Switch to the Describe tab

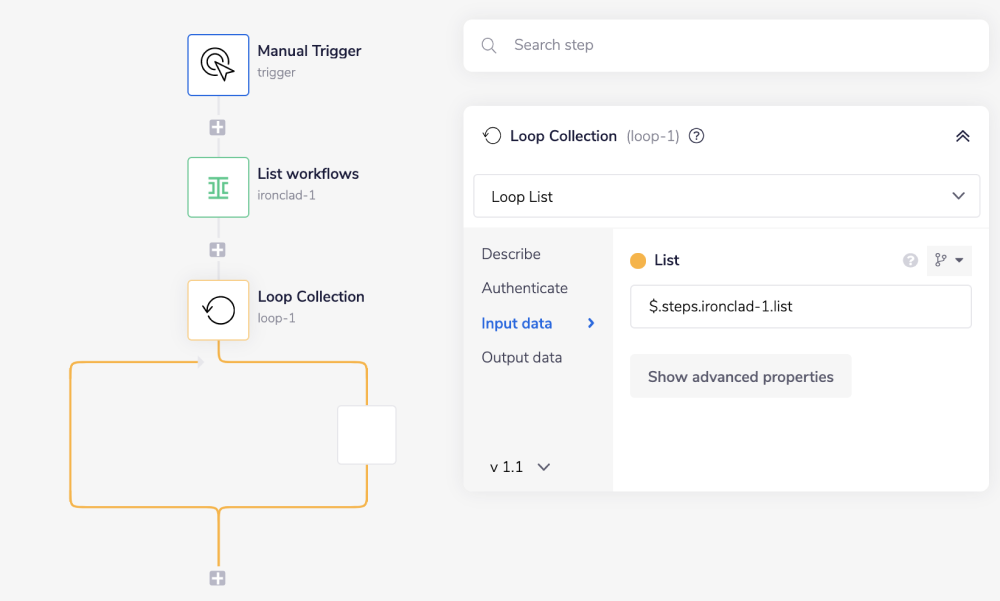pos(511,254)
